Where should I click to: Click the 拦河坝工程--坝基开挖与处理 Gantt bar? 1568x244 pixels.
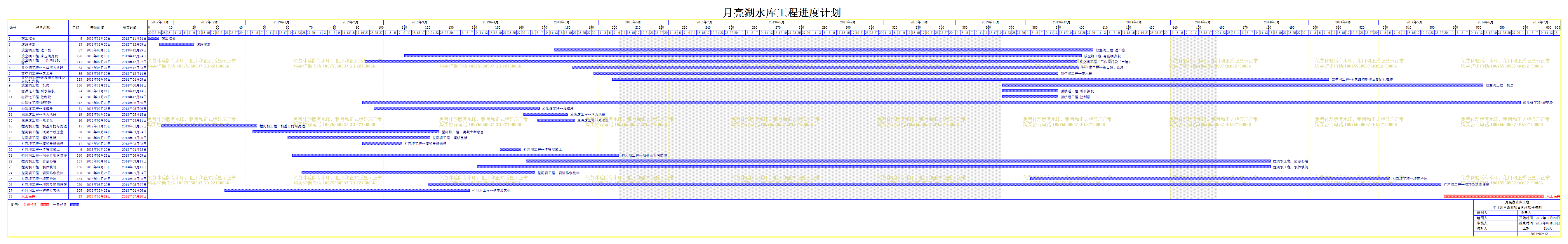(x=209, y=126)
